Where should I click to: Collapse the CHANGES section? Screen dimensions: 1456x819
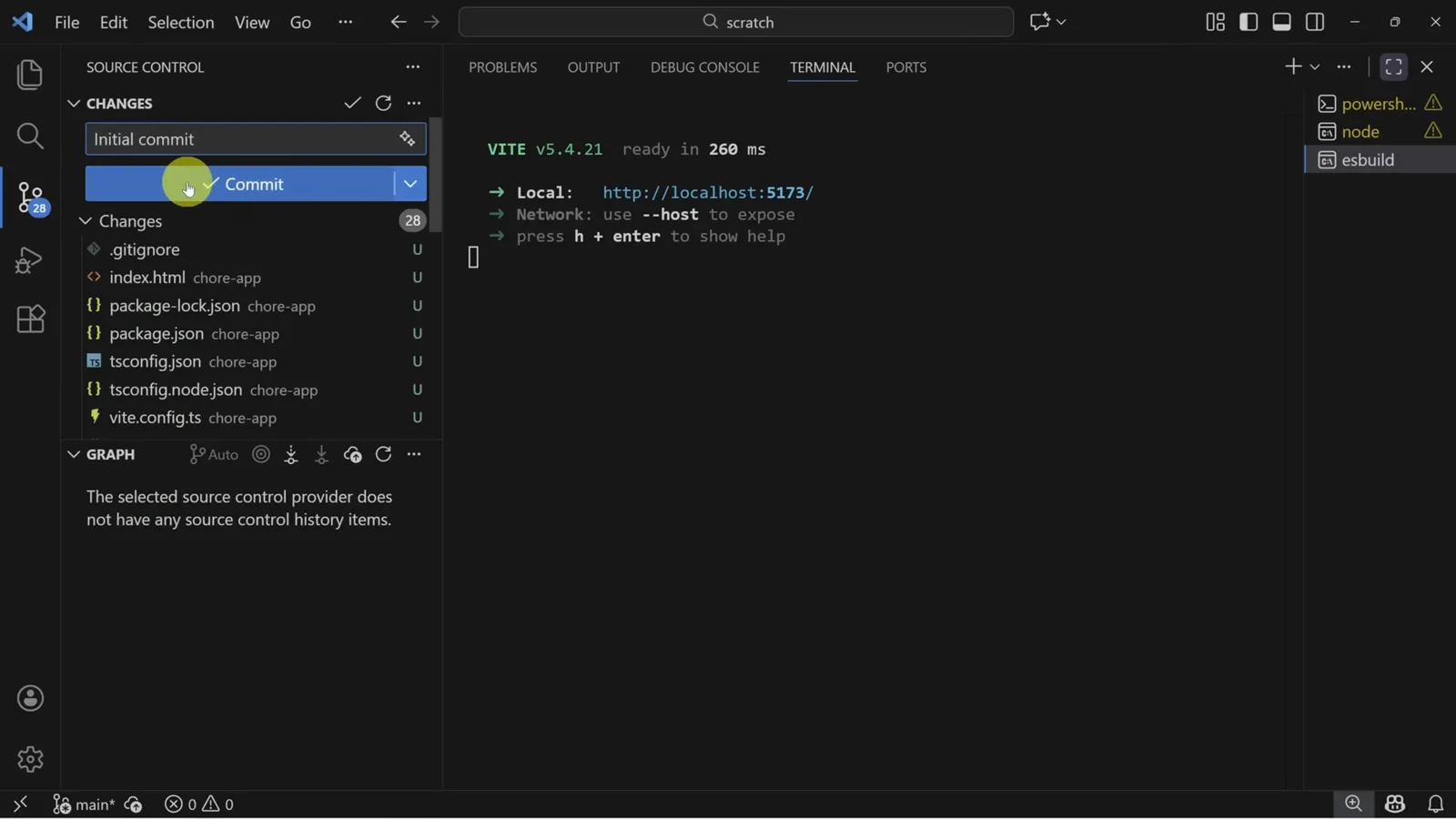tap(74, 104)
